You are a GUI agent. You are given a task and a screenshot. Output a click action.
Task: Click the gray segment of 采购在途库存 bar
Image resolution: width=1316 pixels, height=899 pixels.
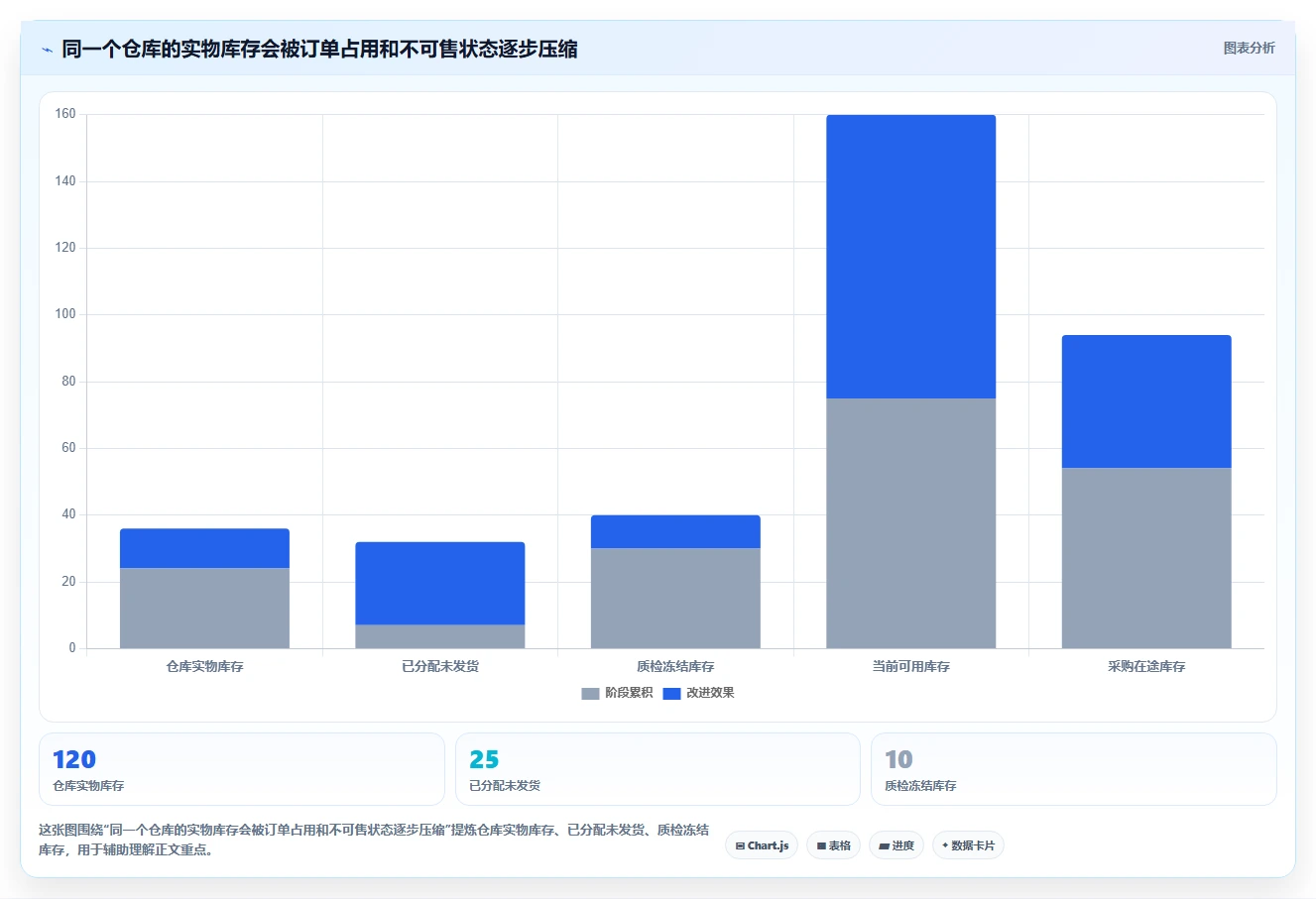(1146, 558)
